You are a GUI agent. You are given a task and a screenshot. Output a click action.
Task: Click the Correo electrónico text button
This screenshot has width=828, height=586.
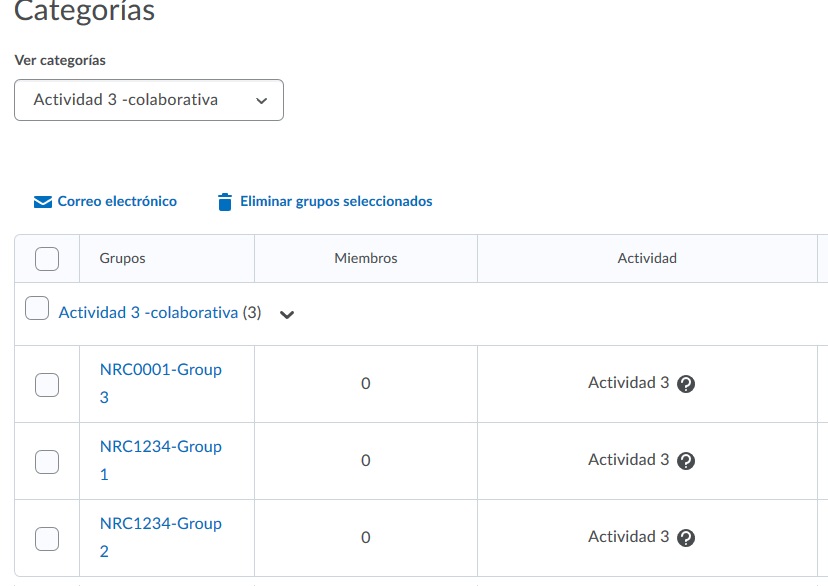(x=117, y=202)
